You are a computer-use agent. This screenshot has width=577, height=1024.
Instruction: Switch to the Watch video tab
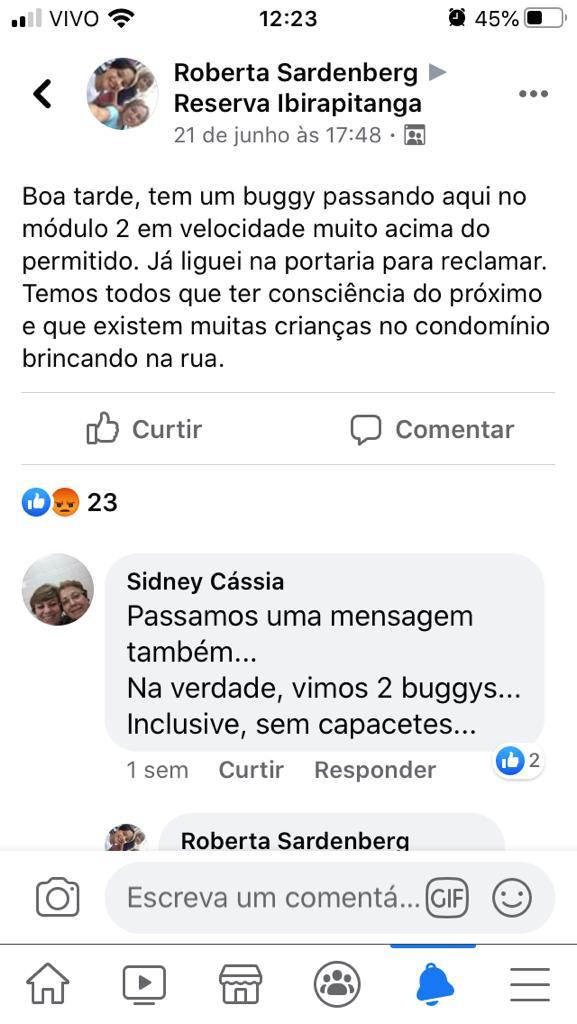[x=144, y=983]
